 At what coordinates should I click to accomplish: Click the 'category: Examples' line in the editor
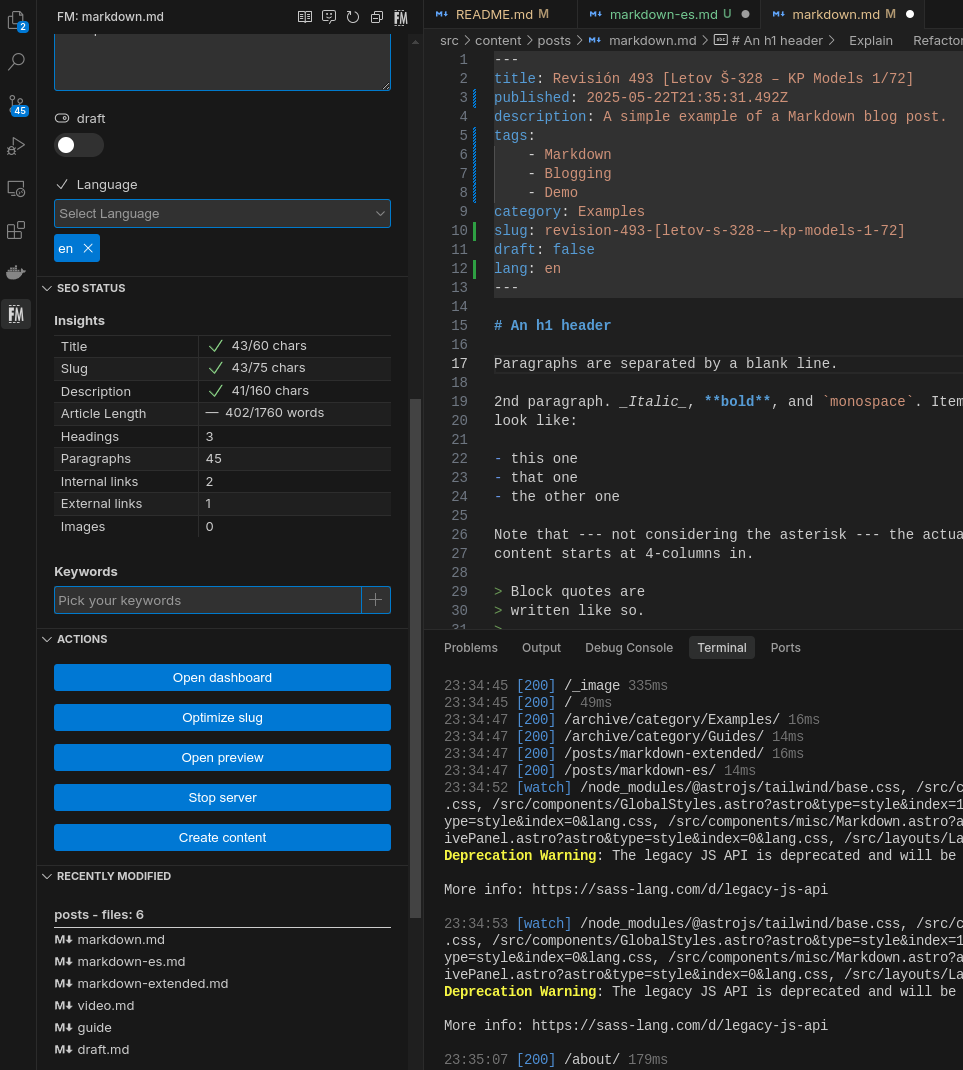click(569, 212)
